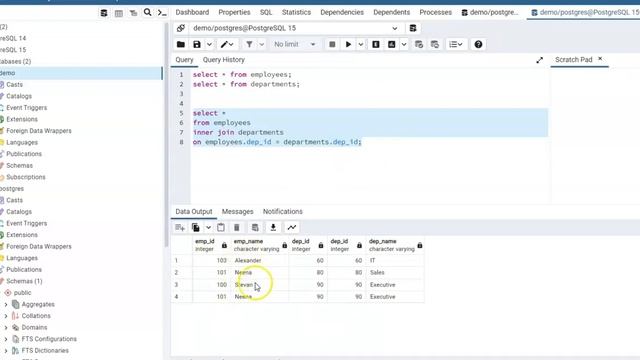Open the Messages tab
Screen dimensions: 640x360
238,211
